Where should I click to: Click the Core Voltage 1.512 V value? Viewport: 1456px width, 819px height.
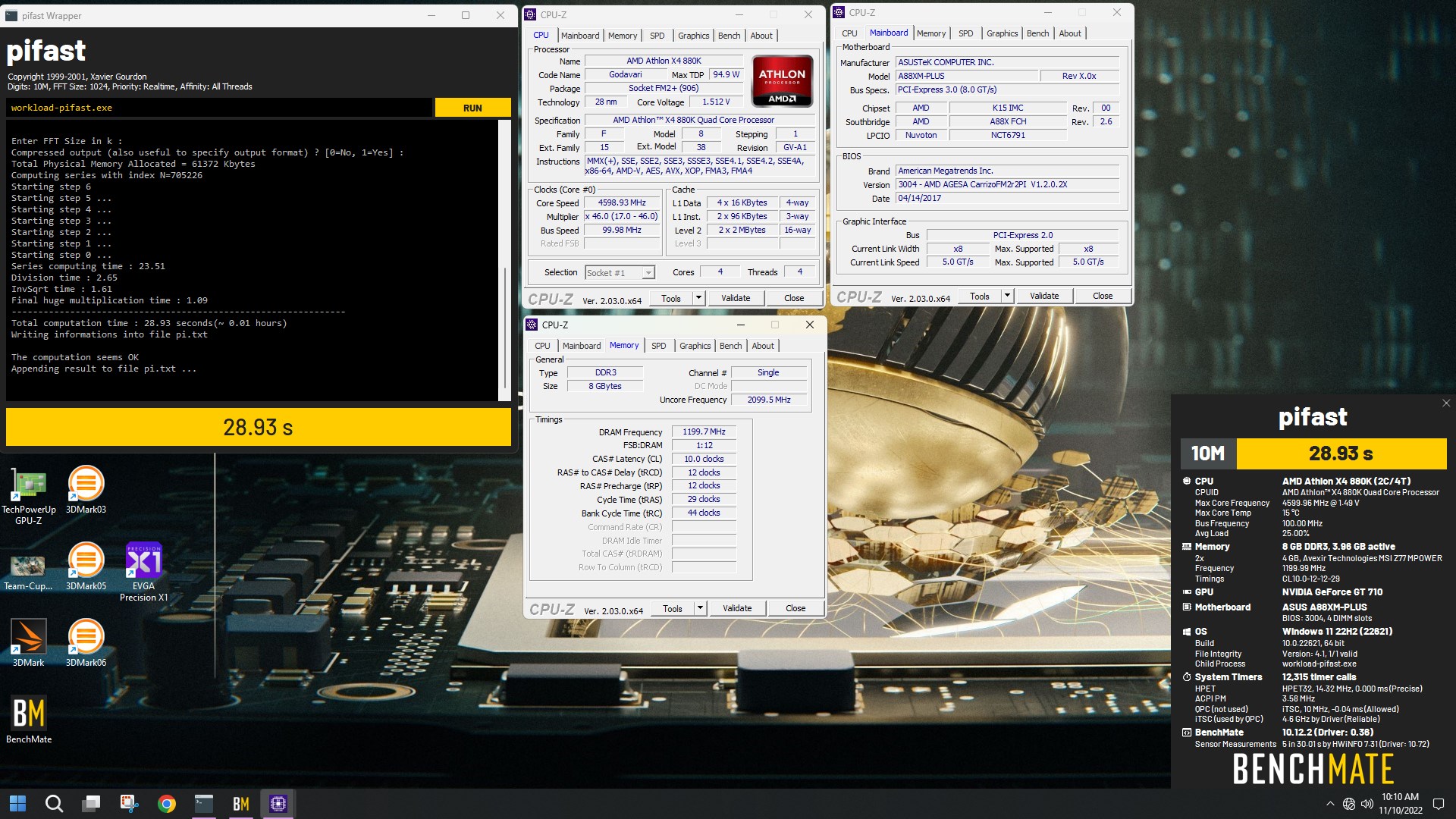tap(716, 102)
